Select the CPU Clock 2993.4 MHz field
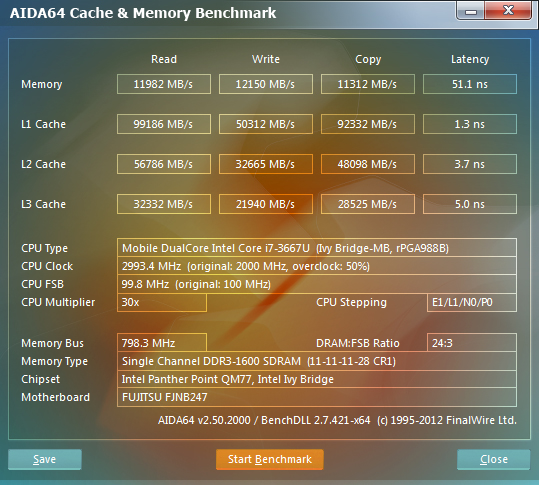Image resolution: width=539 pixels, height=485 pixels. pyautogui.click(x=317, y=266)
